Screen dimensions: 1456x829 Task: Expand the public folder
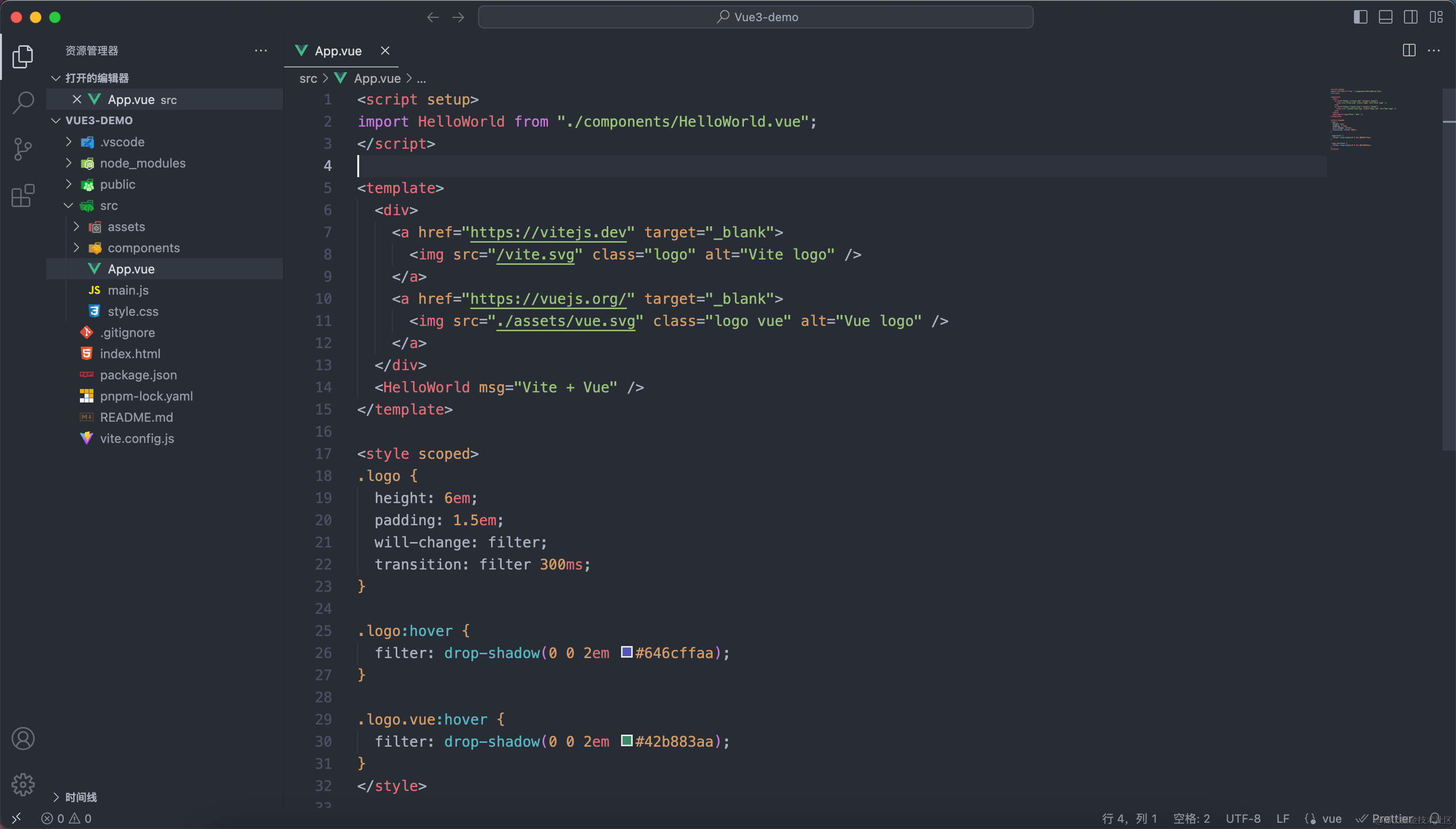68,184
